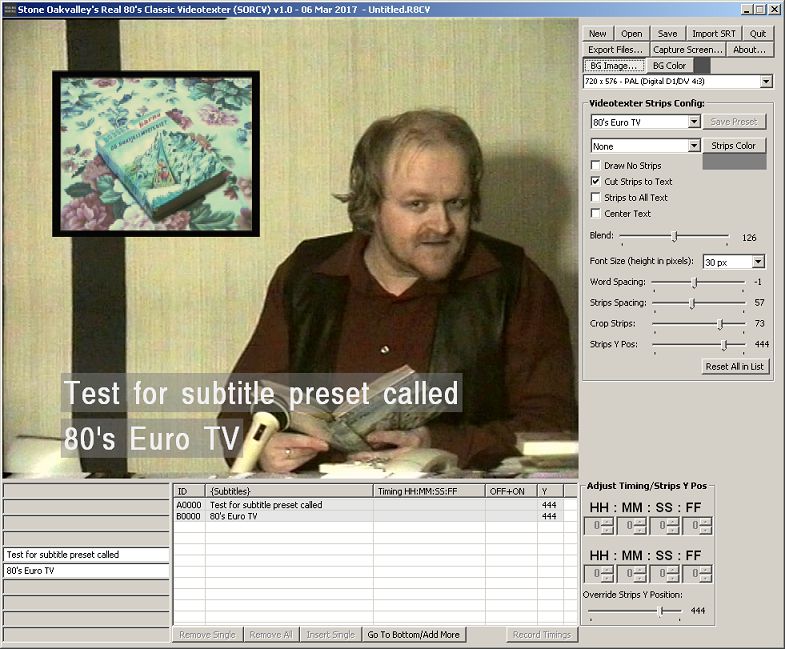785x649 pixels.
Task: Click the Reset All in List button
Action: (734, 366)
